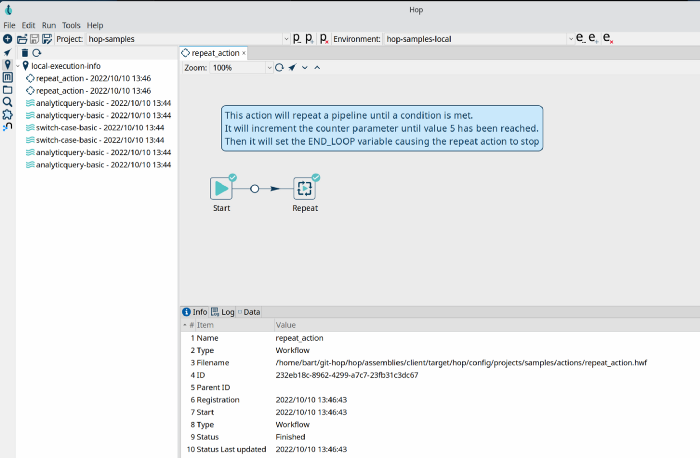The height and width of the screenshot is (458, 700).
Task: Open the Data Orchestration perspective icon
Action: click(x=7, y=53)
